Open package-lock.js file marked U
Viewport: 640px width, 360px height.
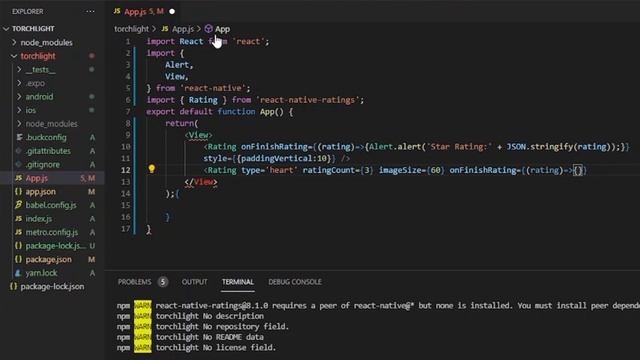click(x=56, y=246)
